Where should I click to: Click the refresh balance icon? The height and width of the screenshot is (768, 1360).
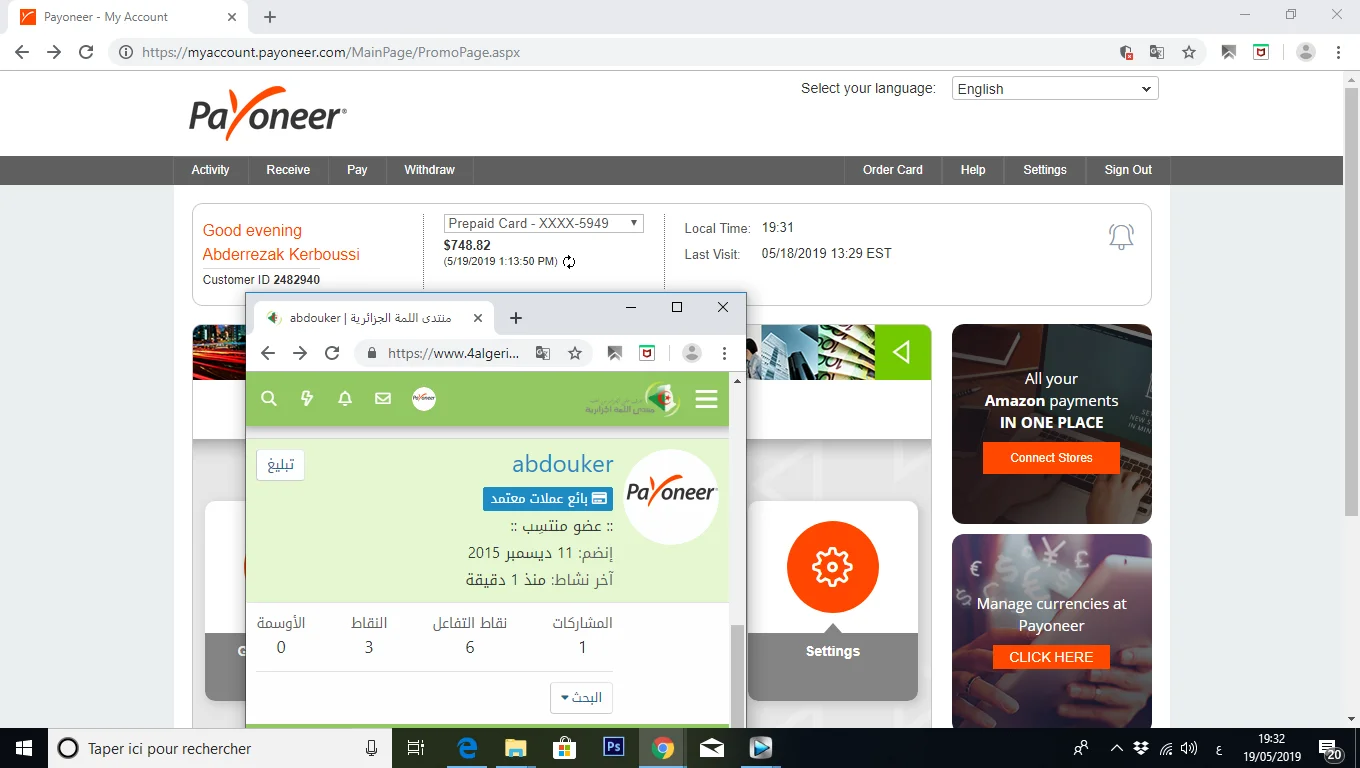pyautogui.click(x=569, y=262)
